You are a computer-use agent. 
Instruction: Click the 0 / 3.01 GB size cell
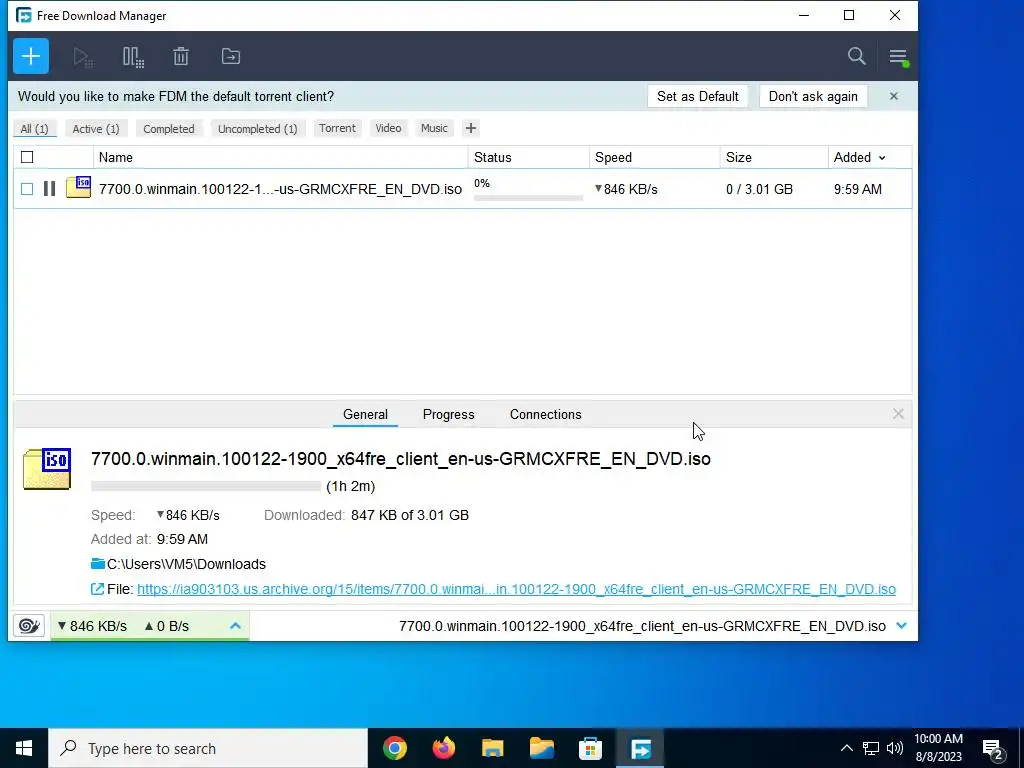(759, 189)
